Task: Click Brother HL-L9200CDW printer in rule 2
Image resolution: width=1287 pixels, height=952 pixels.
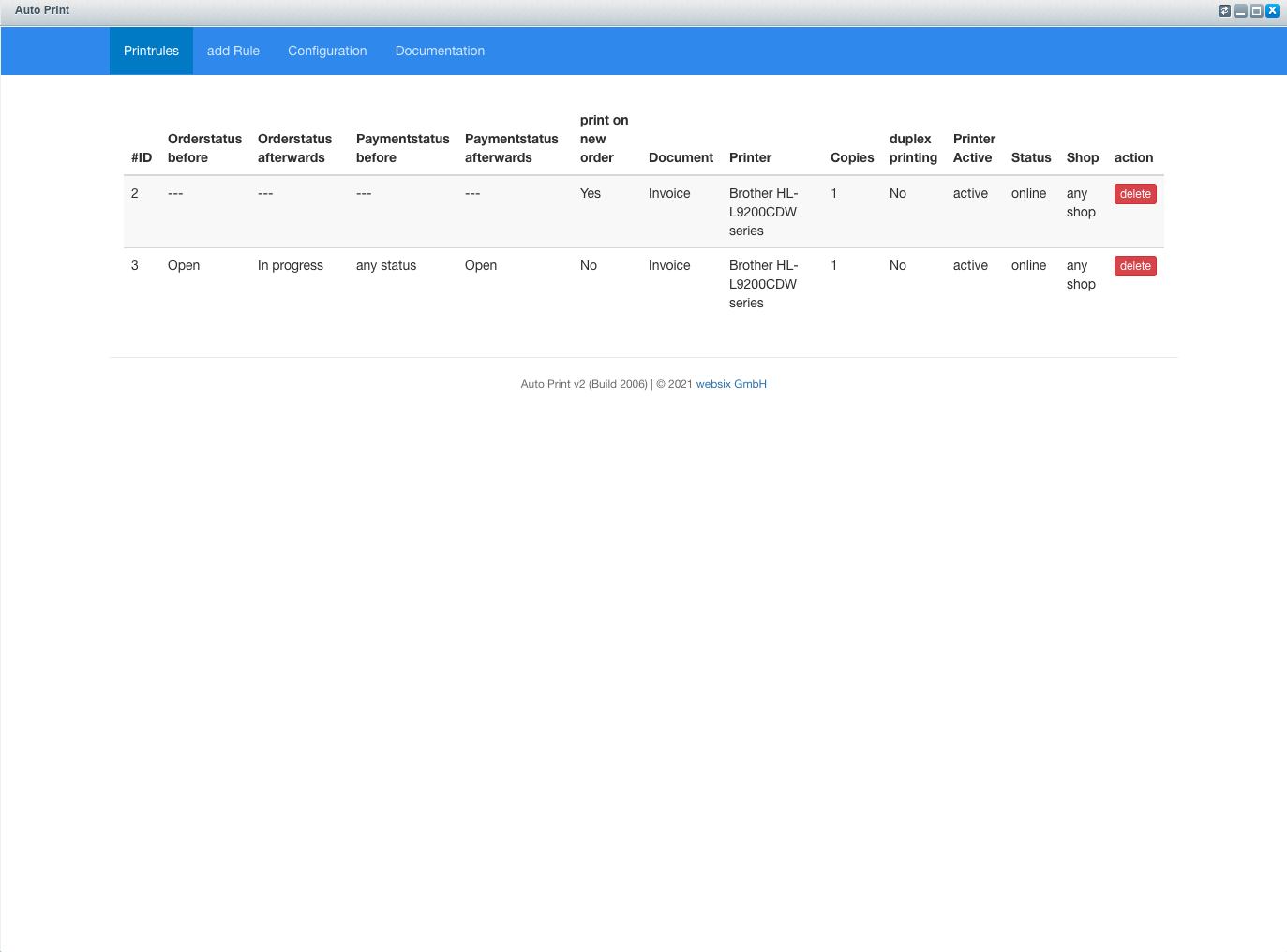Action: pos(763,212)
